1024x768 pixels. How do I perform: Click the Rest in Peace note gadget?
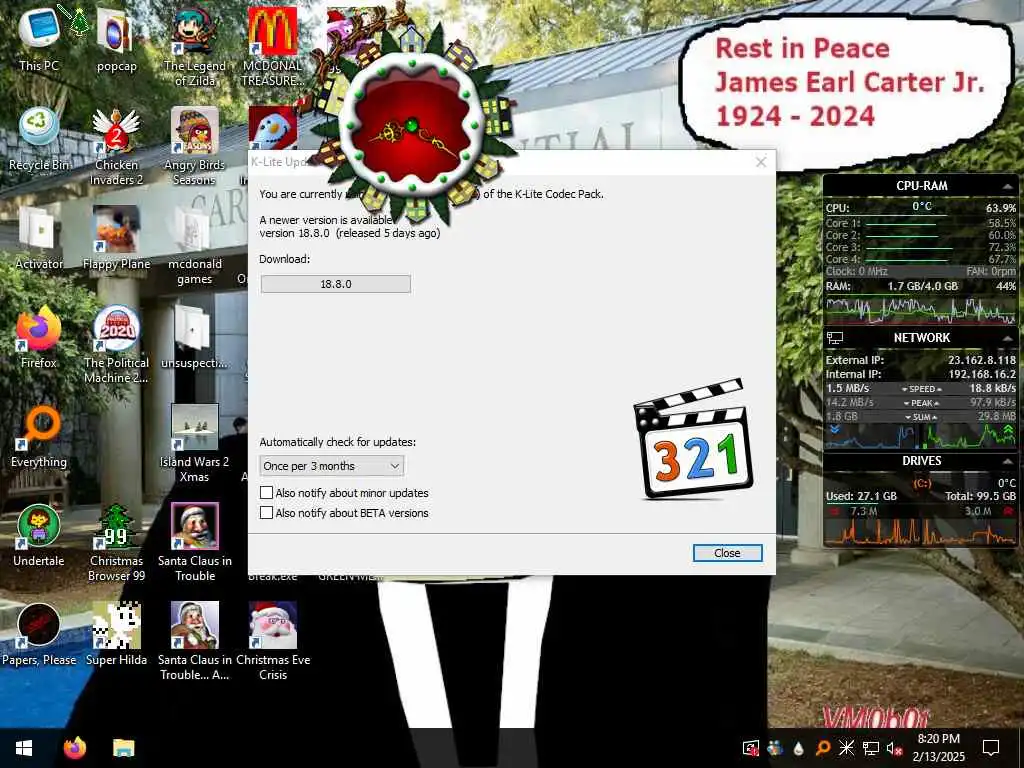846,91
